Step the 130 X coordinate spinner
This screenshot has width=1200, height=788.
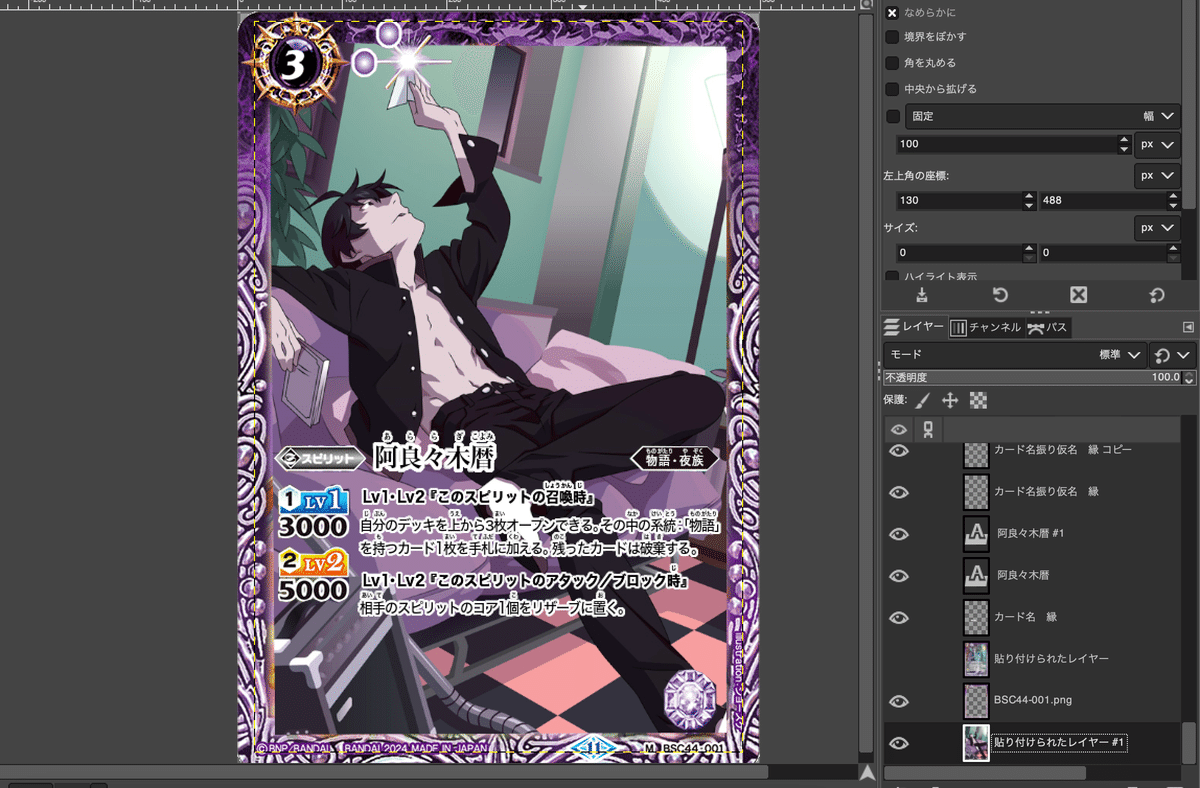pyautogui.click(x=1030, y=200)
